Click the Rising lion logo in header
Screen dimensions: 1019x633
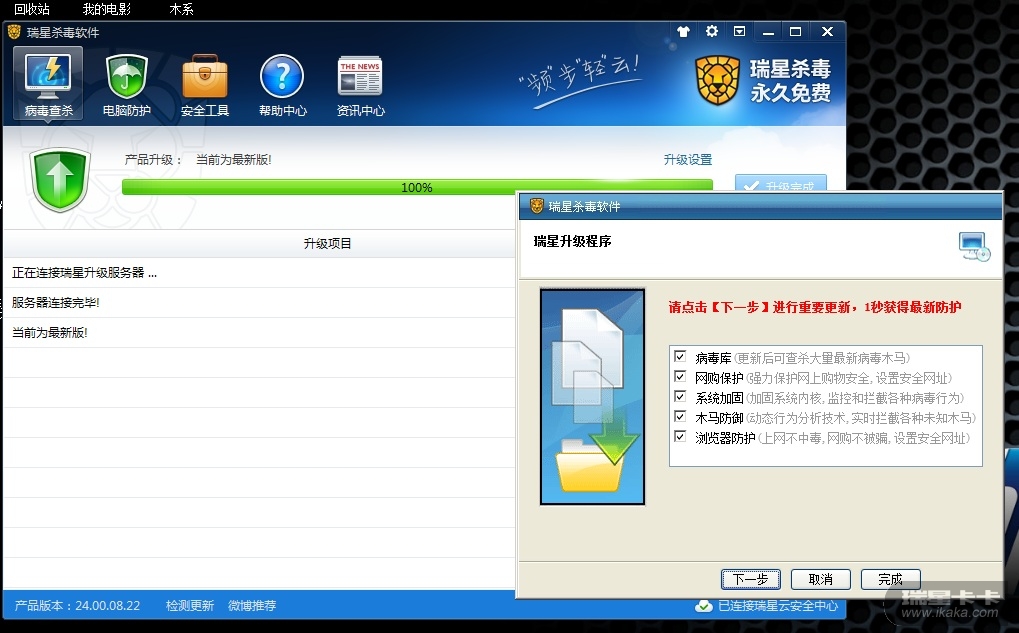coord(717,81)
